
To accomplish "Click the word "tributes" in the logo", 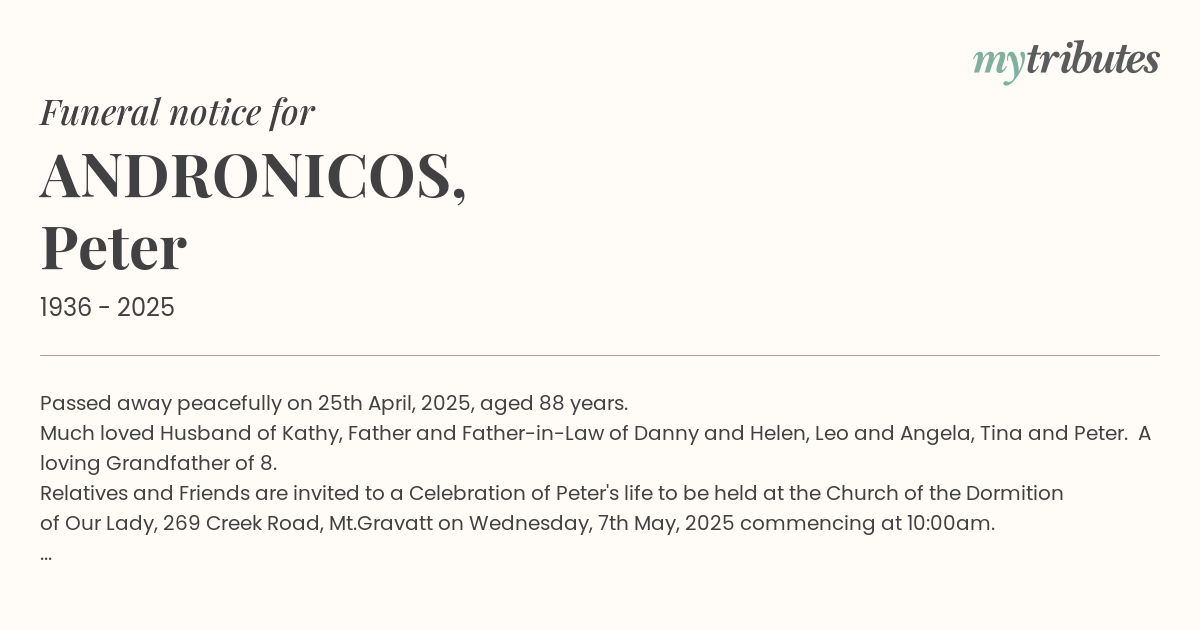I will (x=1093, y=58).
